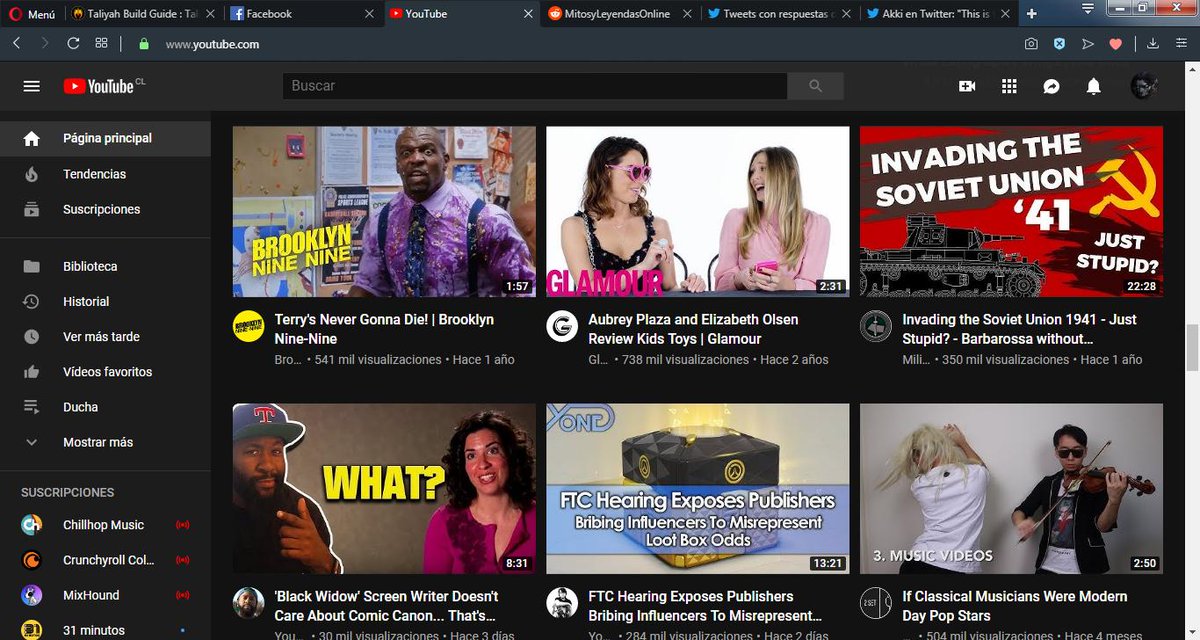
Task: Open the create video camera icon
Action: point(967,86)
